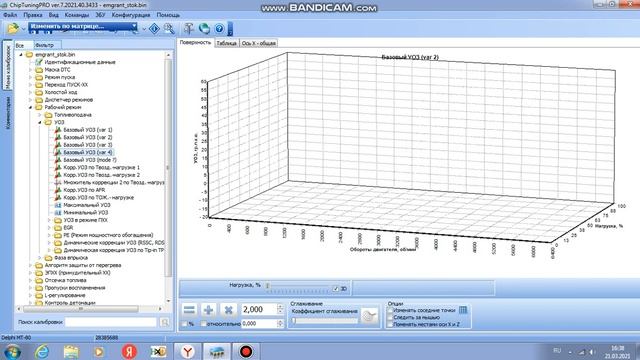Click the Нагрузка, % slider
The width and height of the screenshot is (640, 360).
point(298,288)
